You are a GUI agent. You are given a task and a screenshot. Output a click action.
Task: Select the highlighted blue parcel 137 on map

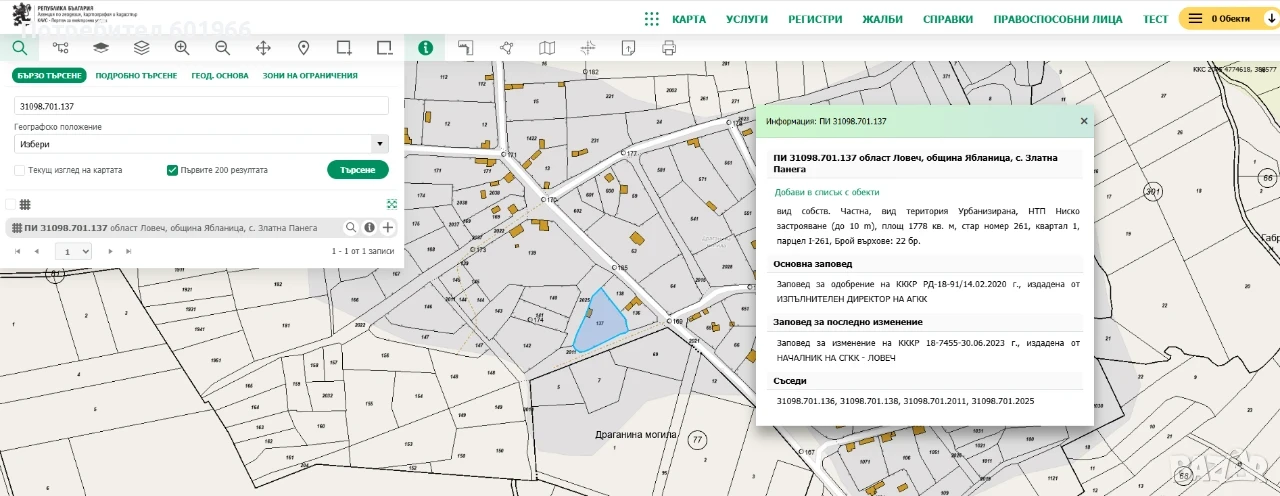click(603, 322)
